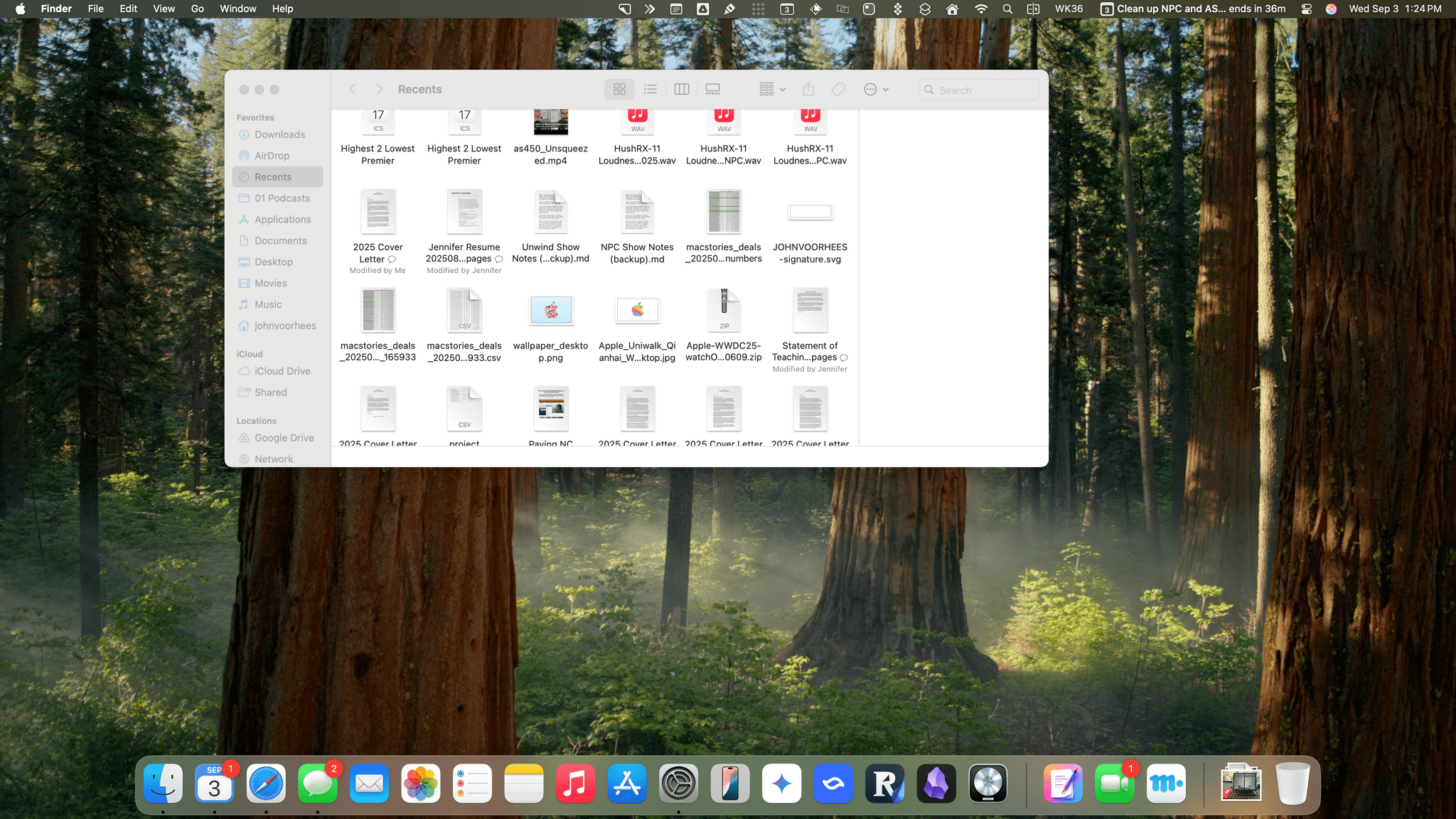Viewport: 1456px width, 819px height.
Task: Open Music in the sidebar
Action: tap(277, 304)
